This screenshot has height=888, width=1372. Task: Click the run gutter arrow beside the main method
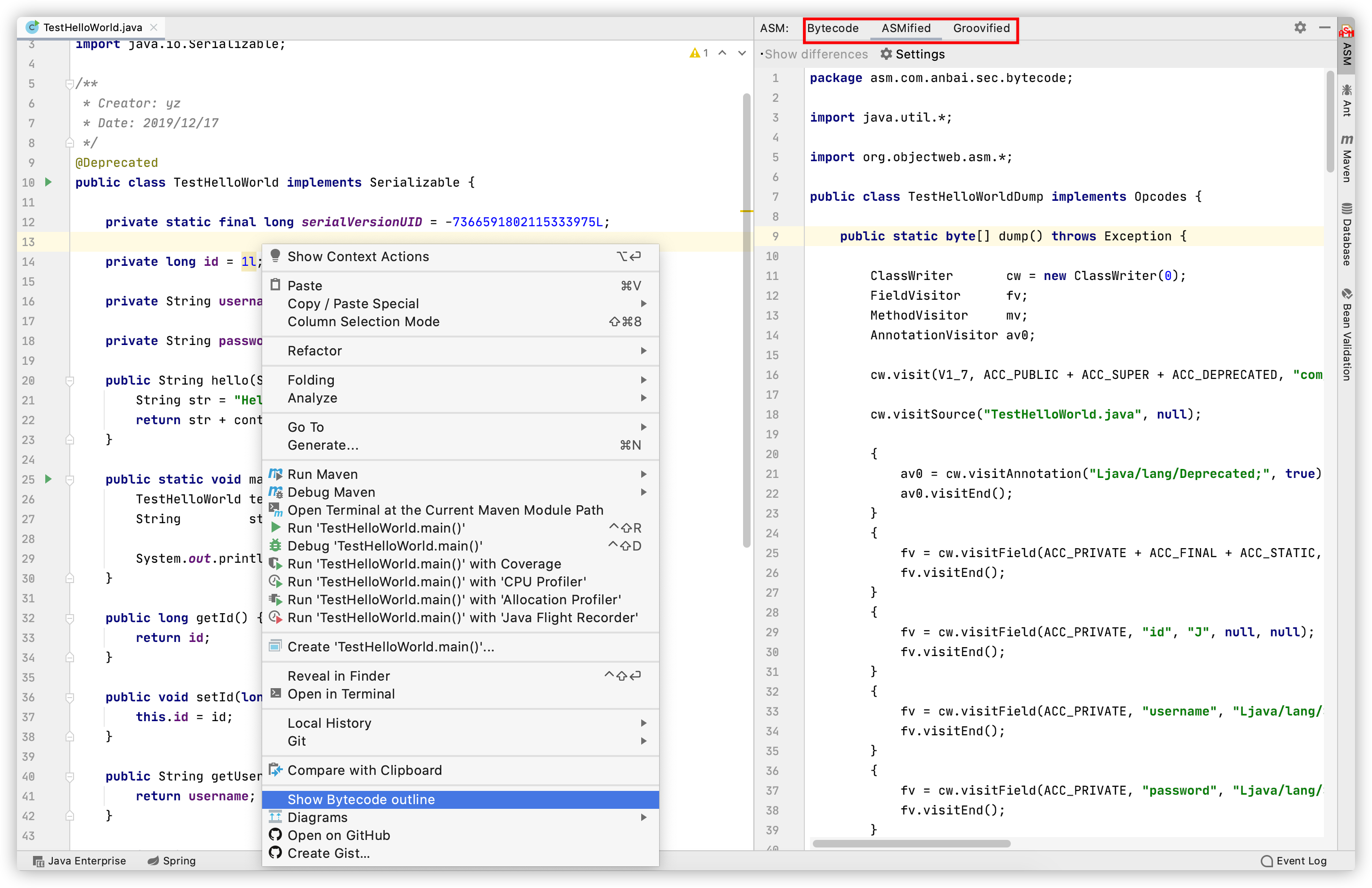(49, 479)
